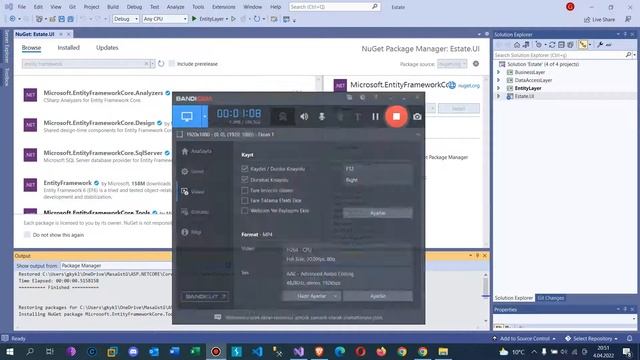Open Git menu in Visual Studio

(72, 7)
